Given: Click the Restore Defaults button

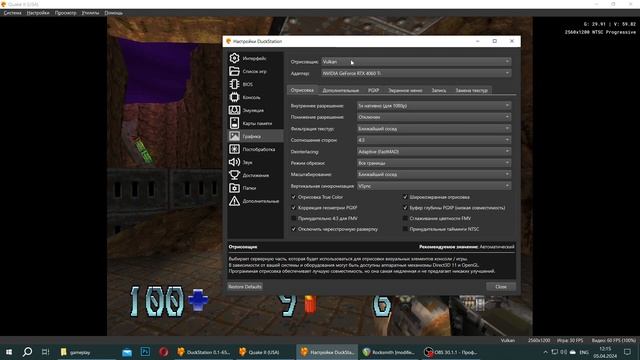Looking at the screenshot, I should point(245,287).
